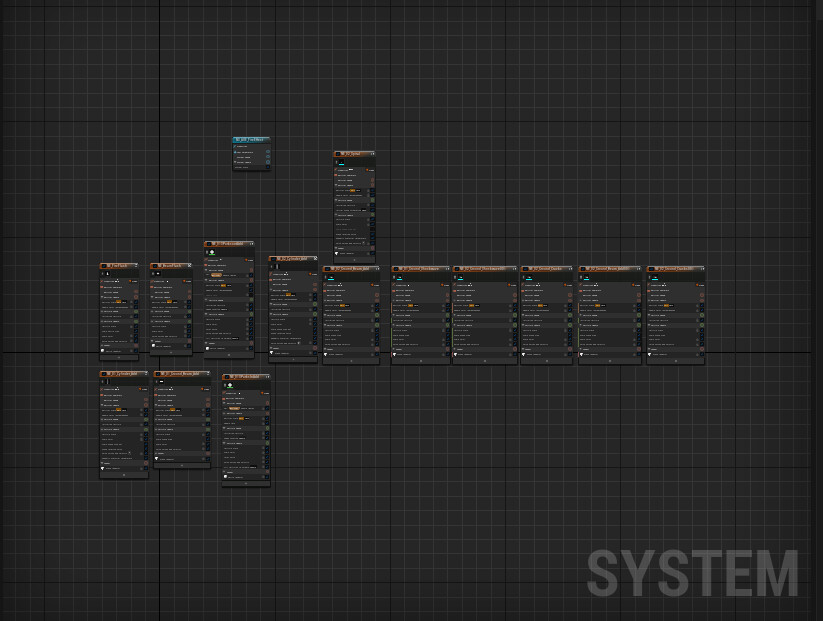
Task: Open the bottom-row Cylinder emitter's bottom add bar
Action: tap(124, 475)
